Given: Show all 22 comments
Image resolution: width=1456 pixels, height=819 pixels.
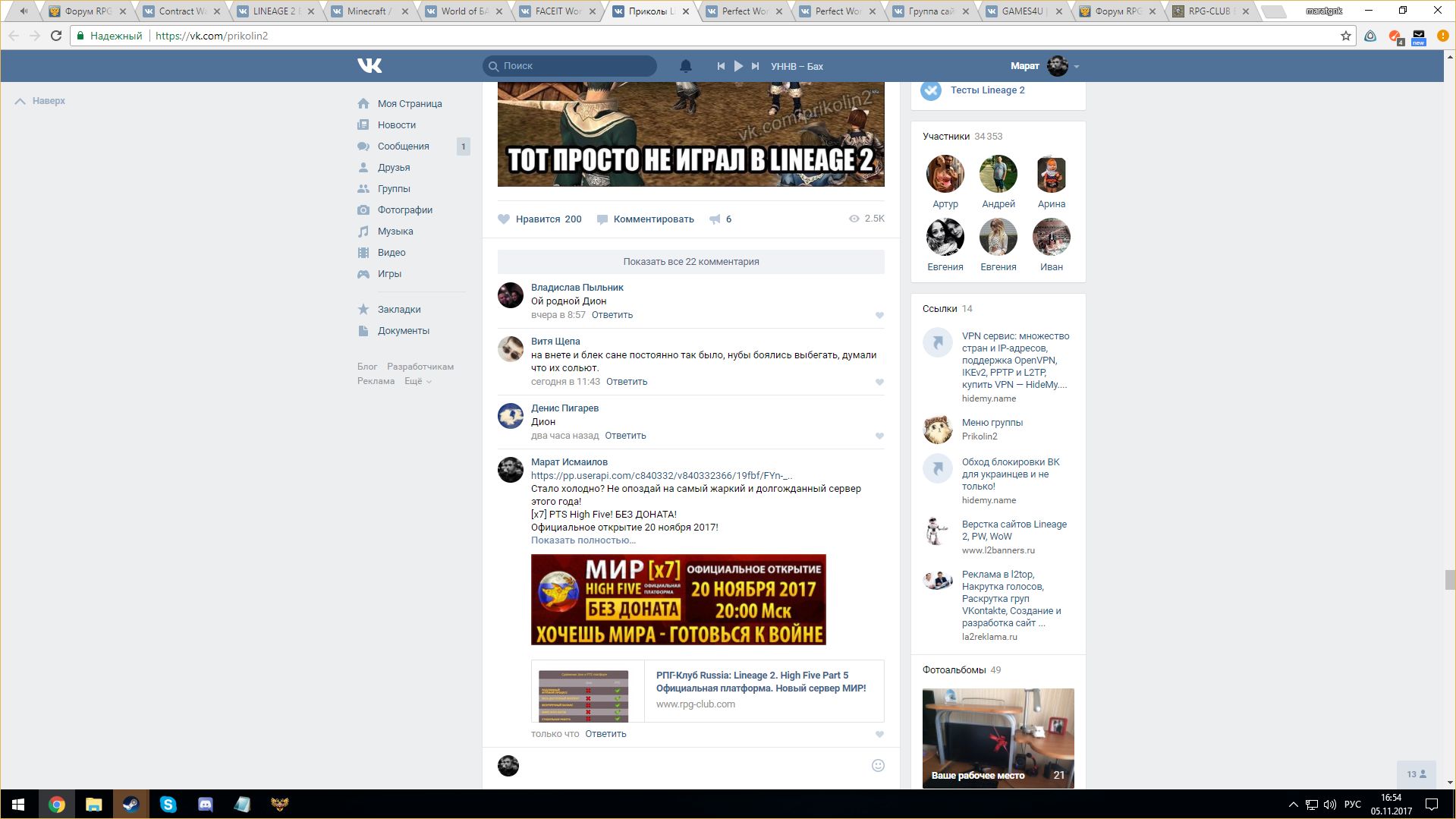Looking at the screenshot, I should pos(690,262).
